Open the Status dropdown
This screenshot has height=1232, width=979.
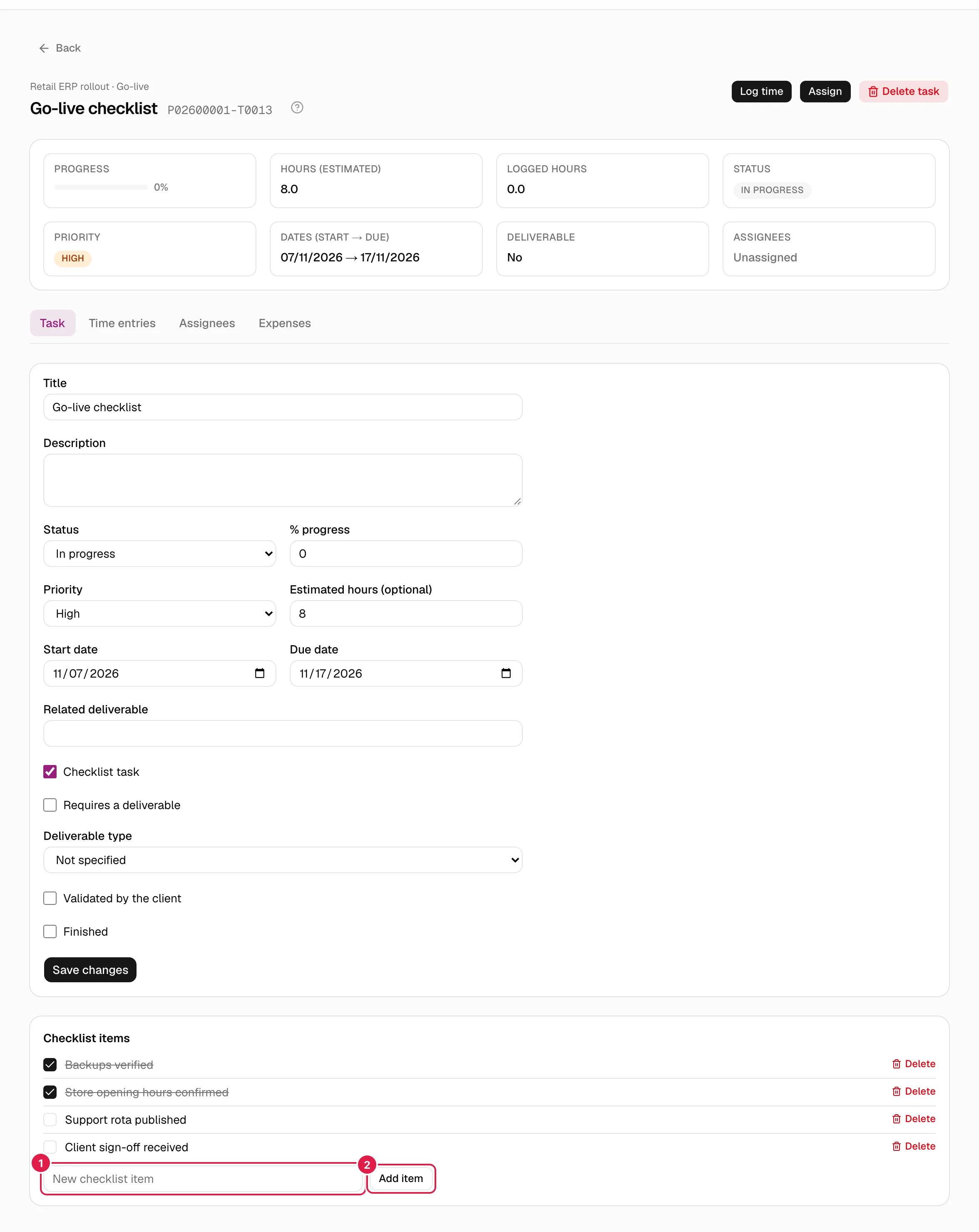click(x=159, y=553)
